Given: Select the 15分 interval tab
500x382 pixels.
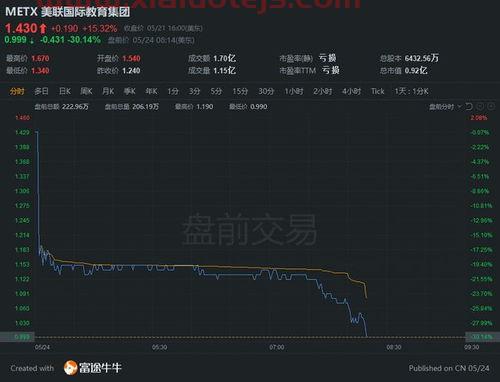Looking at the screenshot, I should tap(240, 91).
